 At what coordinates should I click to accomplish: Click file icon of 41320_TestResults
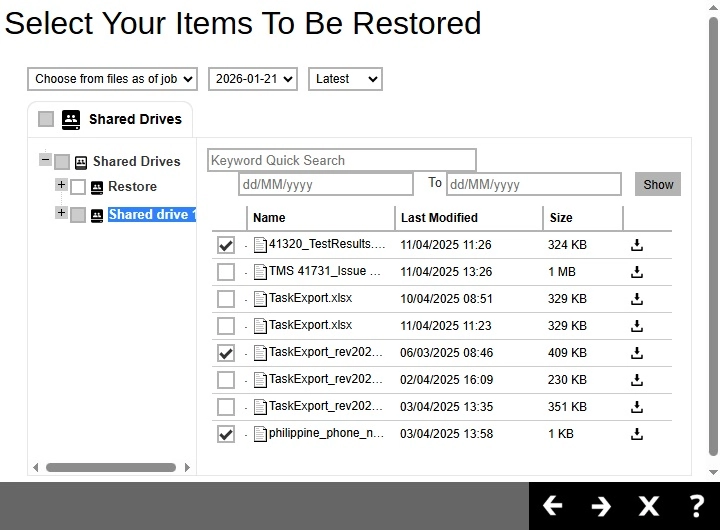tap(260, 245)
